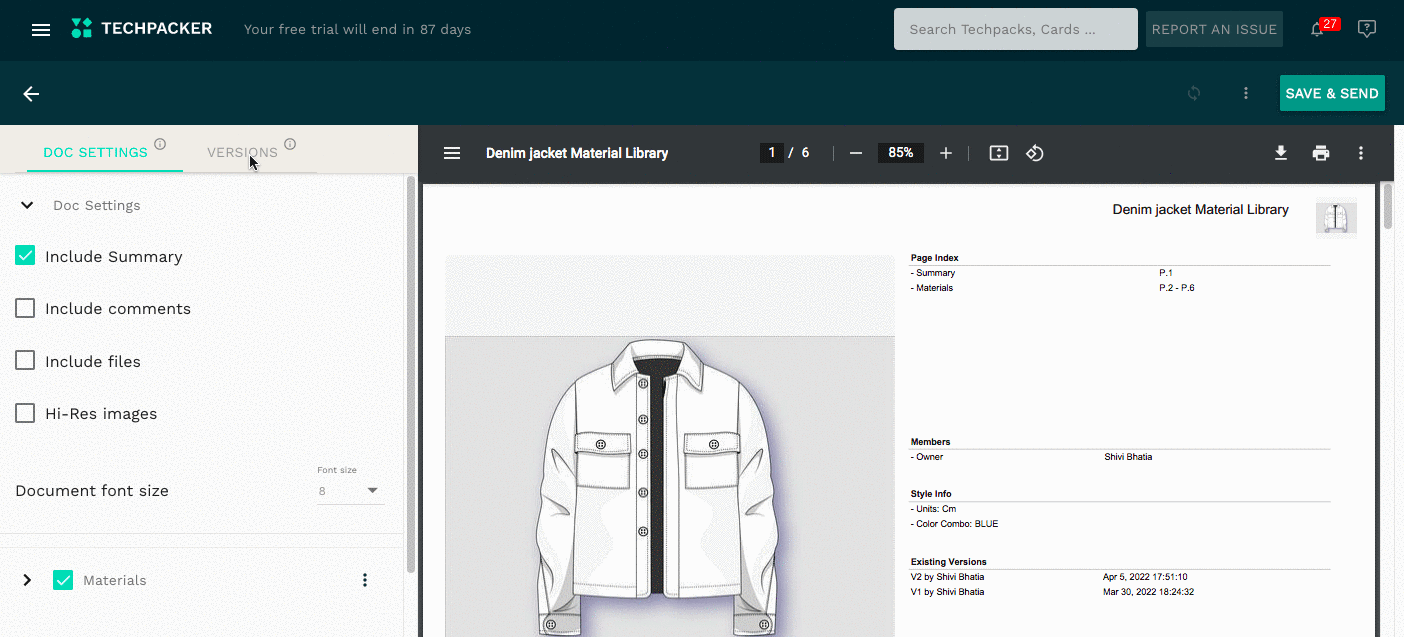Switch to the Versions tab
Screen dimensions: 1404x637
[242, 153]
